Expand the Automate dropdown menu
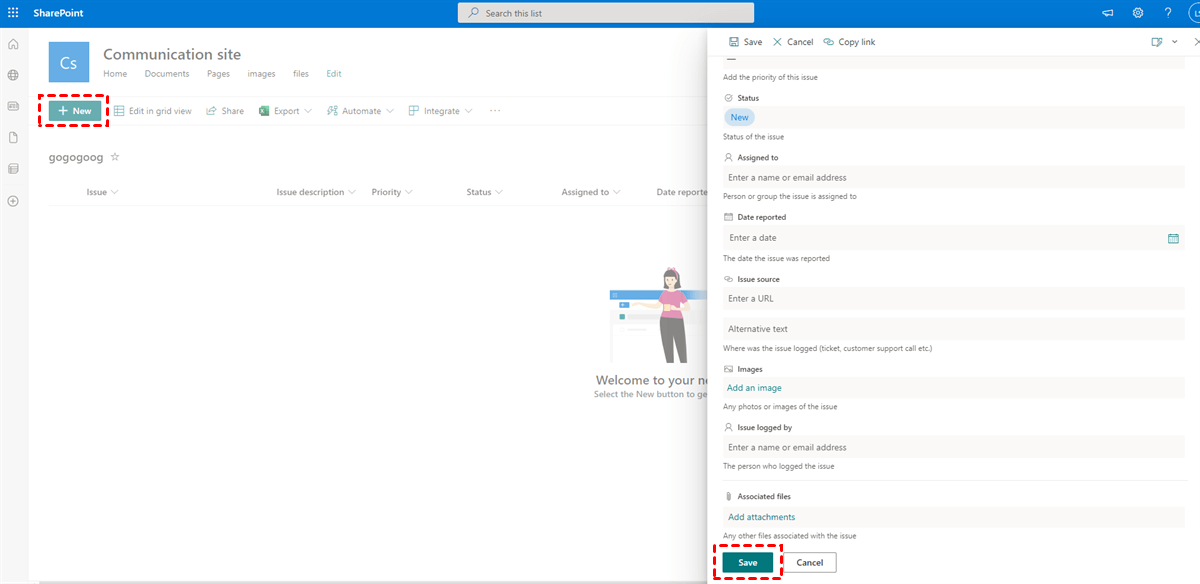The height and width of the screenshot is (584, 1200). coord(361,111)
